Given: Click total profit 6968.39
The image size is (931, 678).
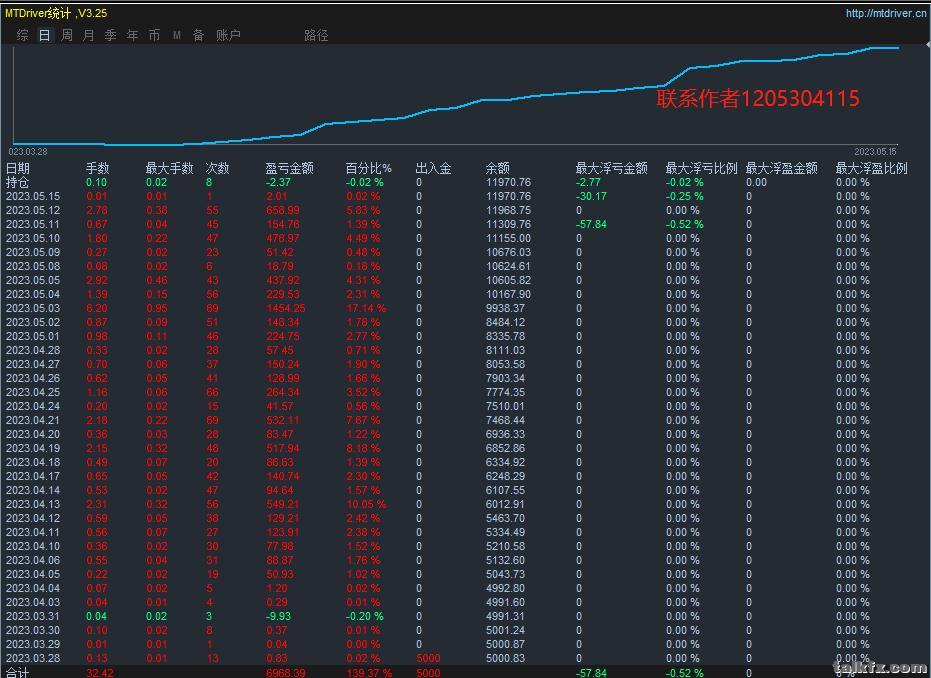Looking at the screenshot, I should (x=286, y=673).
